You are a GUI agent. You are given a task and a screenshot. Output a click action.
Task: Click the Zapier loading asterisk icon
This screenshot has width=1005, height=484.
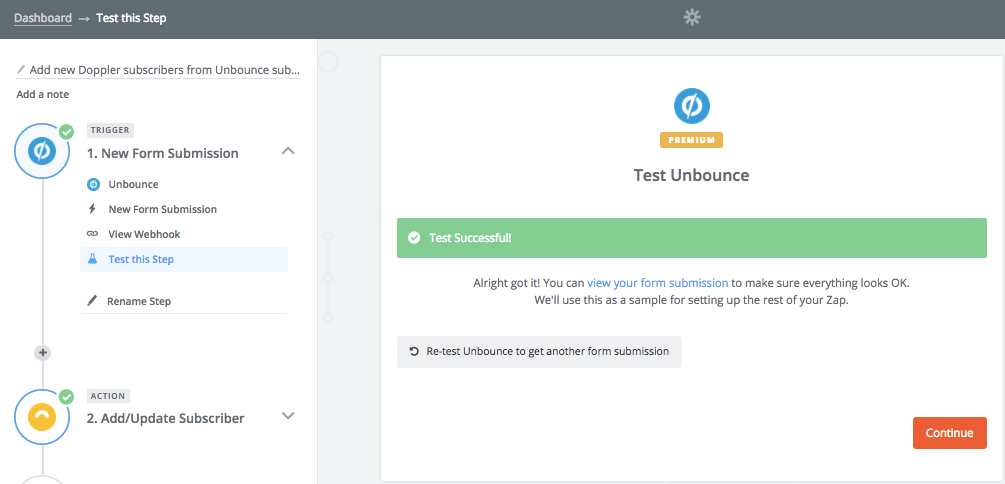[692, 18]
